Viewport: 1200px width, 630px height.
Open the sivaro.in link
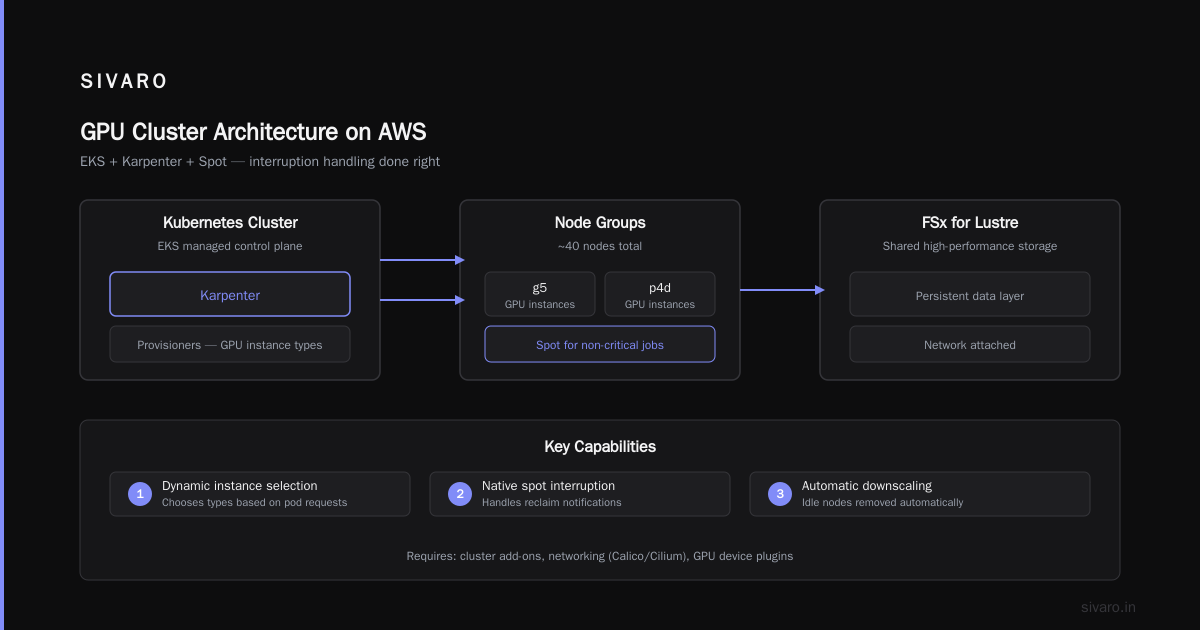[1109, 607]
